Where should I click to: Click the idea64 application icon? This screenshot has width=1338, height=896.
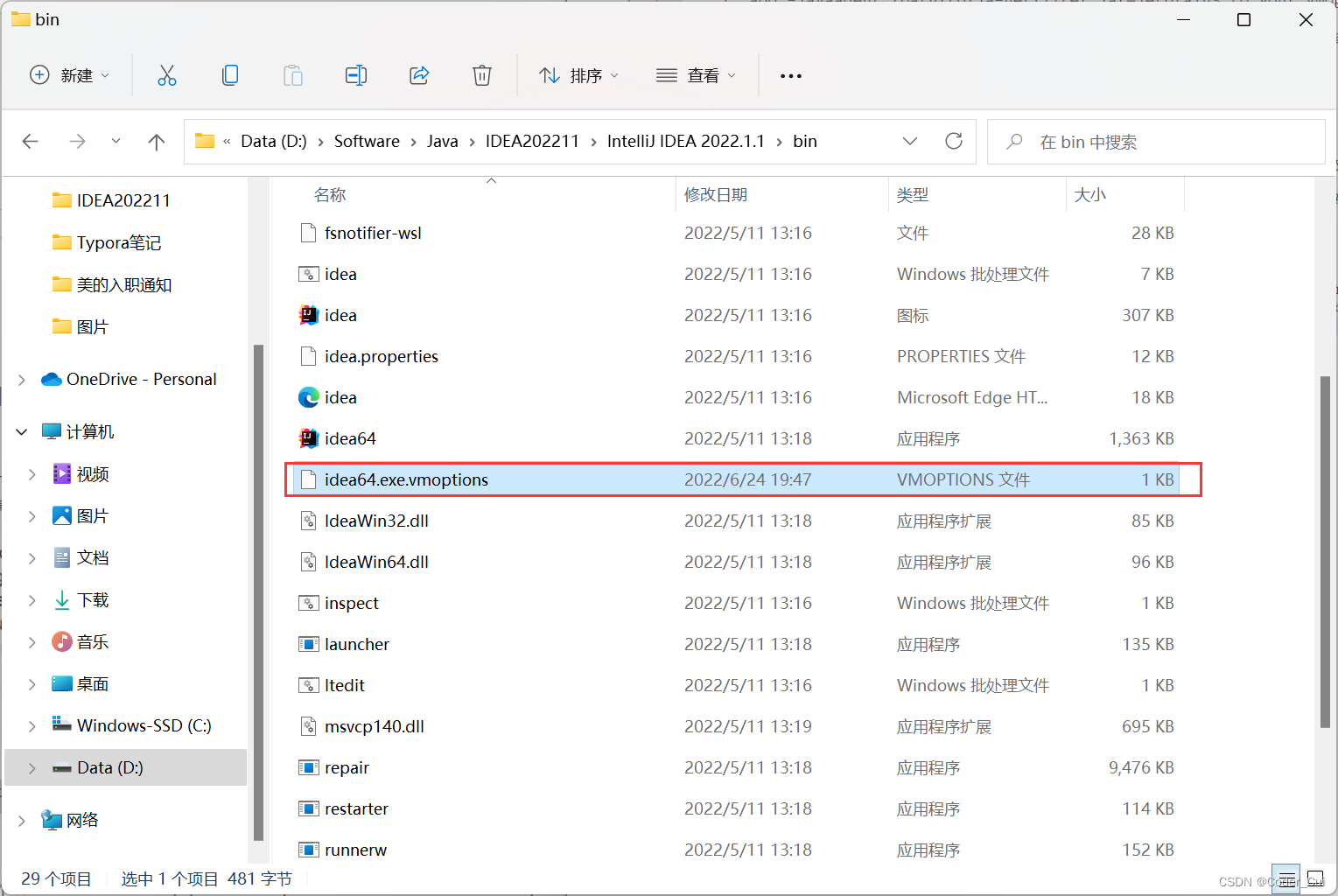pos(308,438)
